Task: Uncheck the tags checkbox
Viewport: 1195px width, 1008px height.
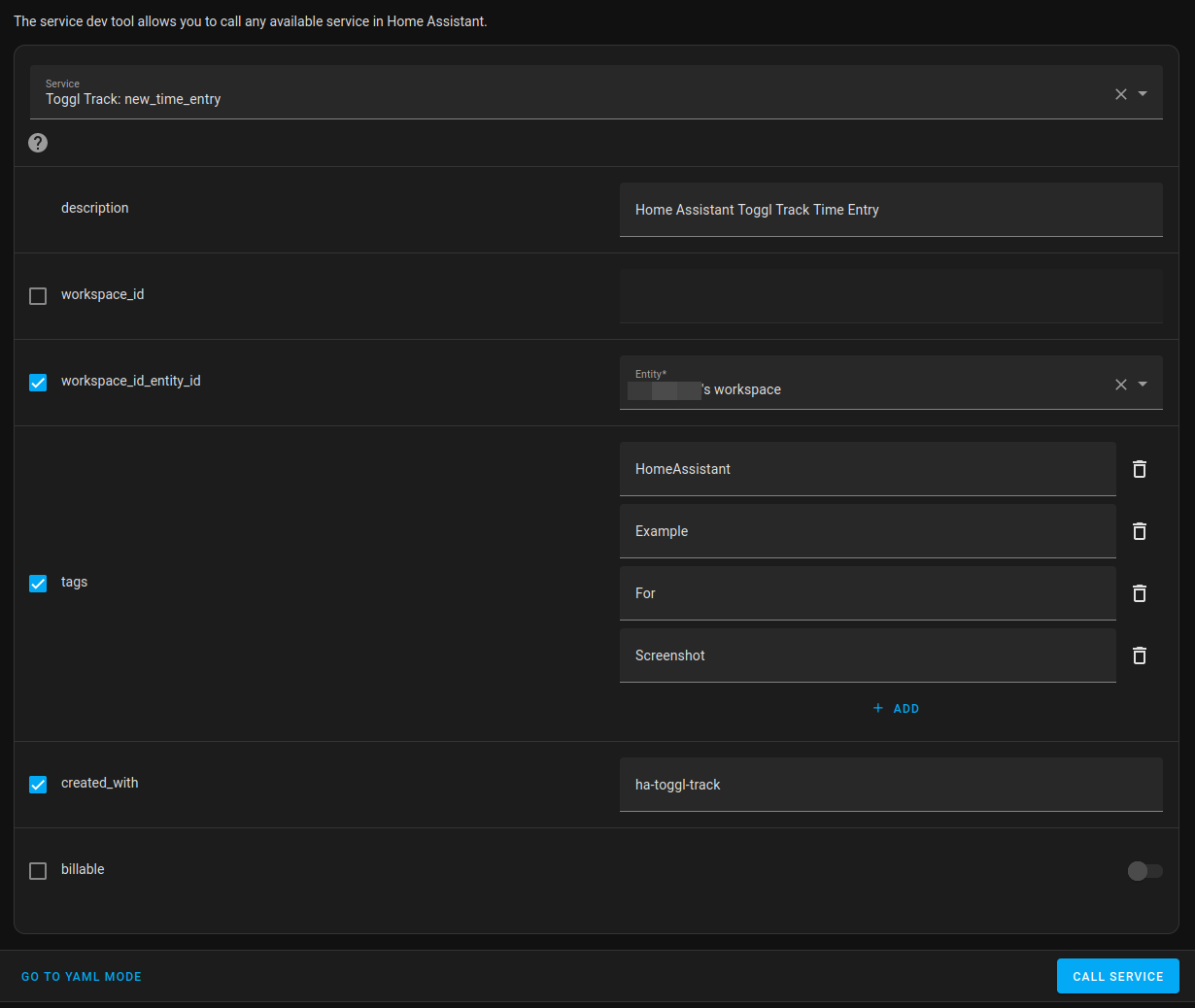Action: (x=38, y=584)
